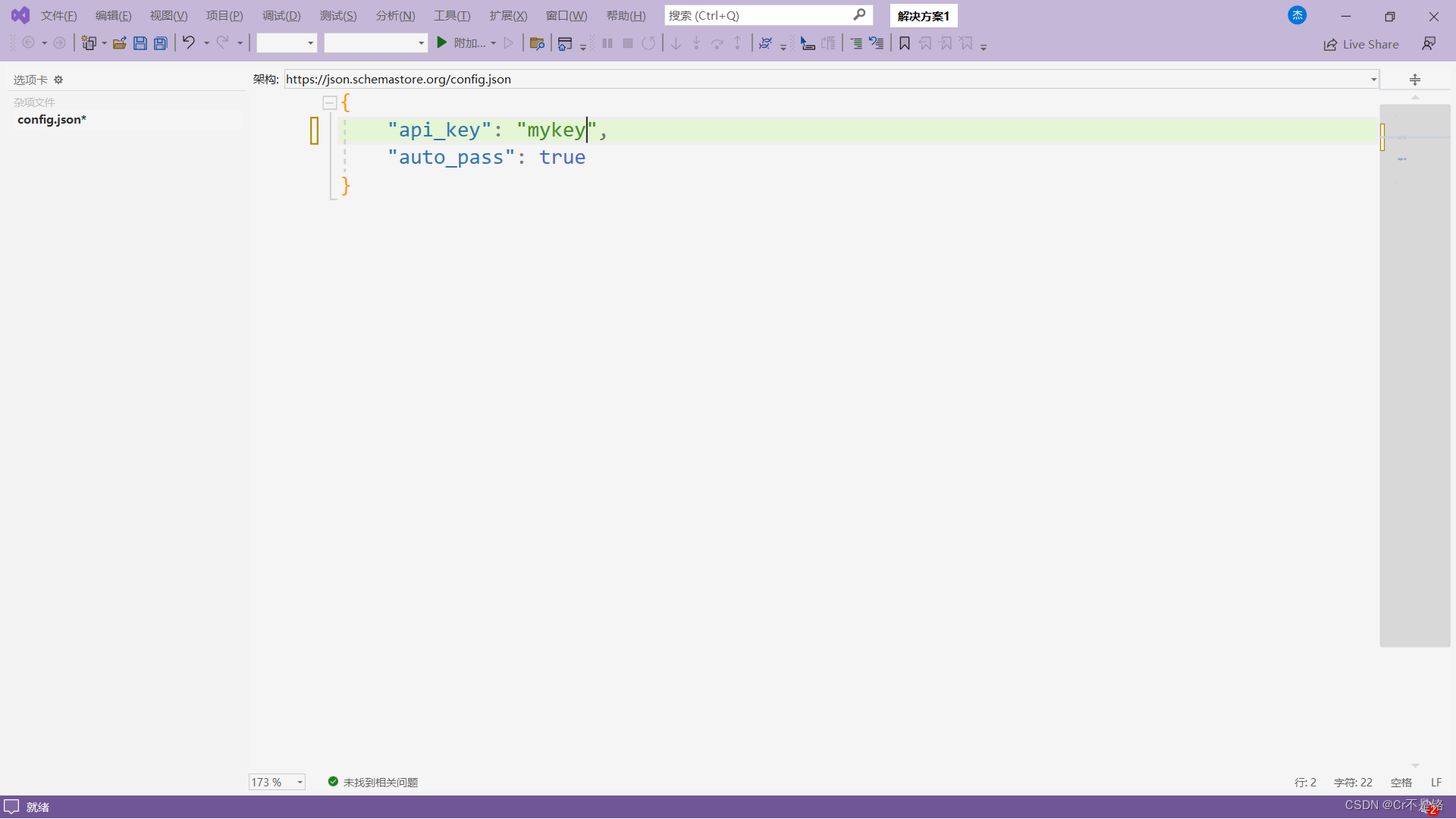
Task: Undo the last edit
Action: 188,43
